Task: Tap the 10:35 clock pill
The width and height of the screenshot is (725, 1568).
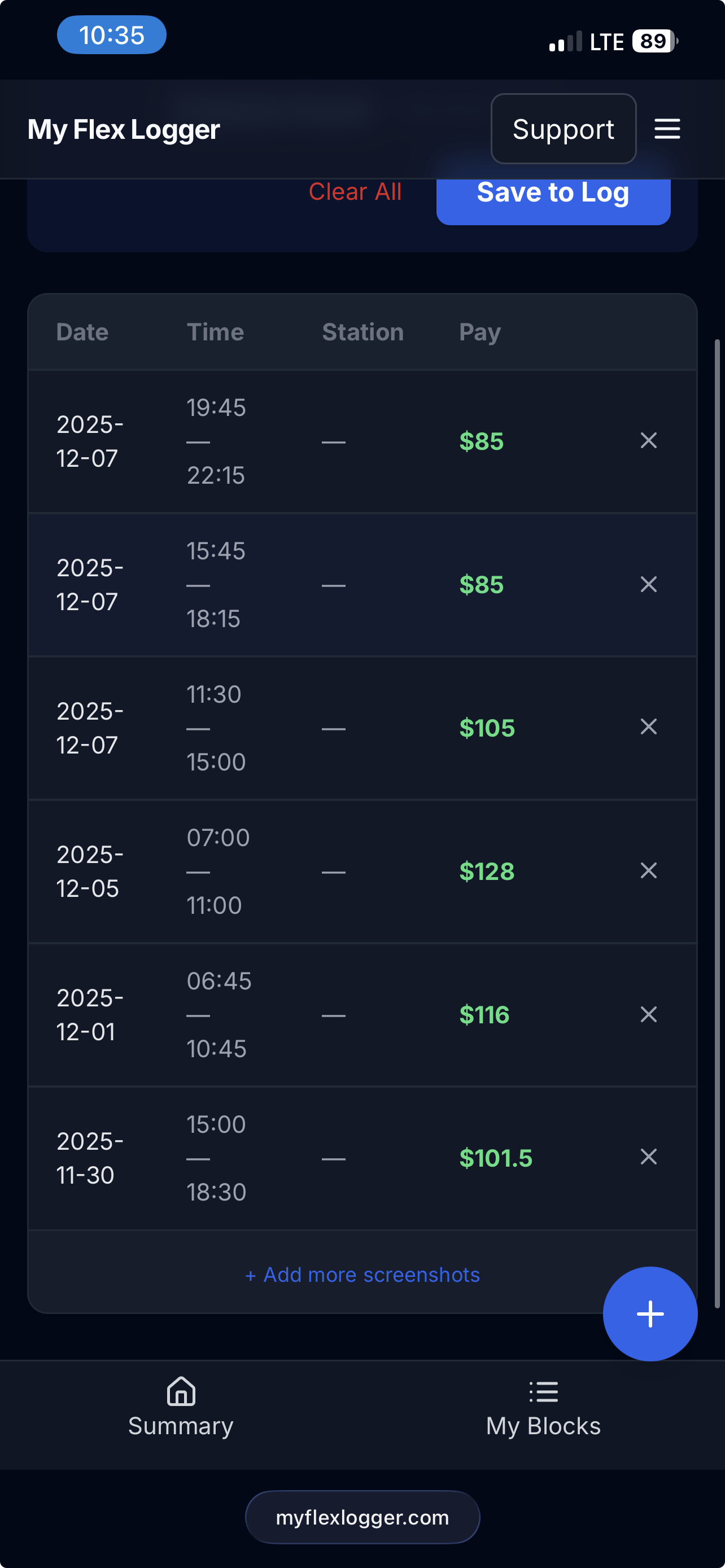Action: click(111, 36)
